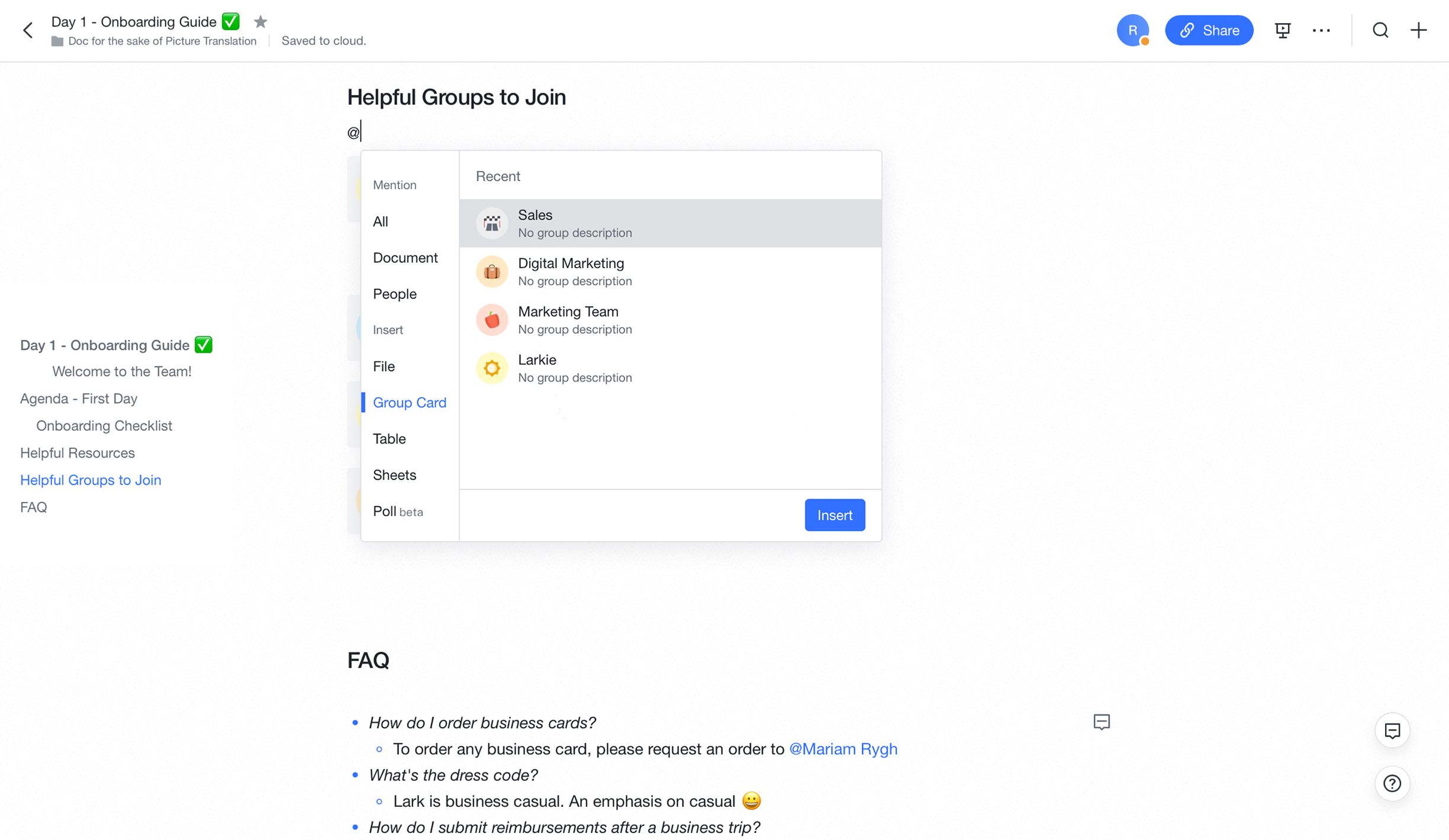
Task: Select the Table insert option
Action: pyautogui.click(x=389, y=439)
